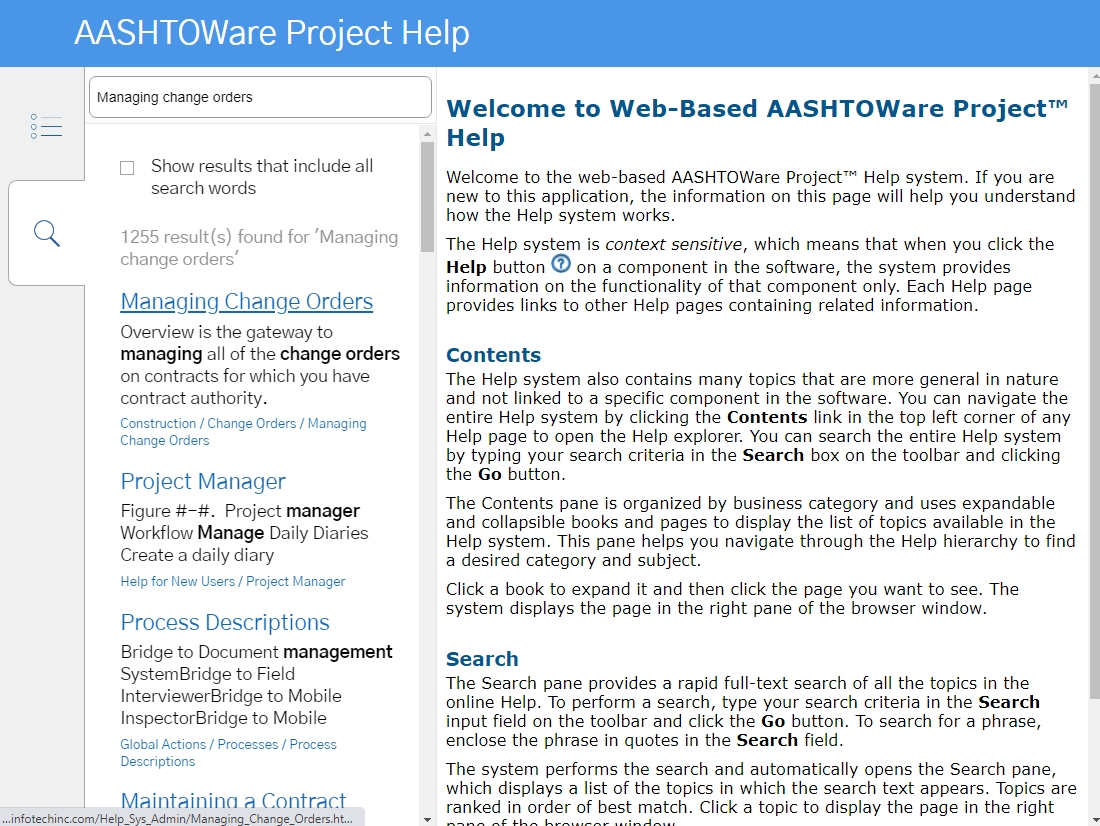Open the table of contents panel icon
Image resolution: width=1100 pixels, height=826 pixels.
coord(46,126)
